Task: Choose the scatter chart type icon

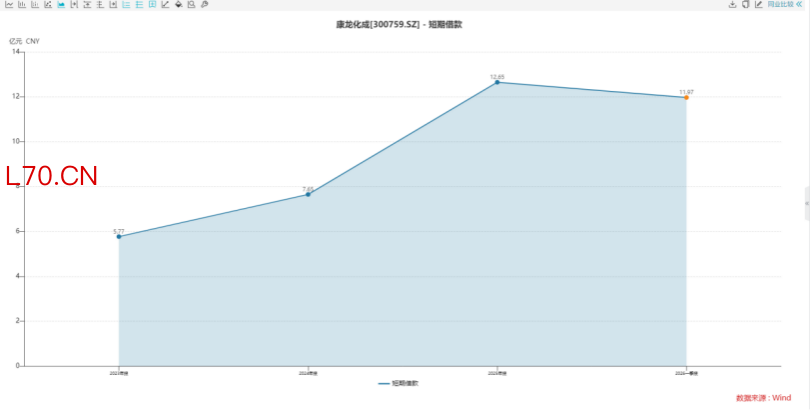Action: coord(48,4)
